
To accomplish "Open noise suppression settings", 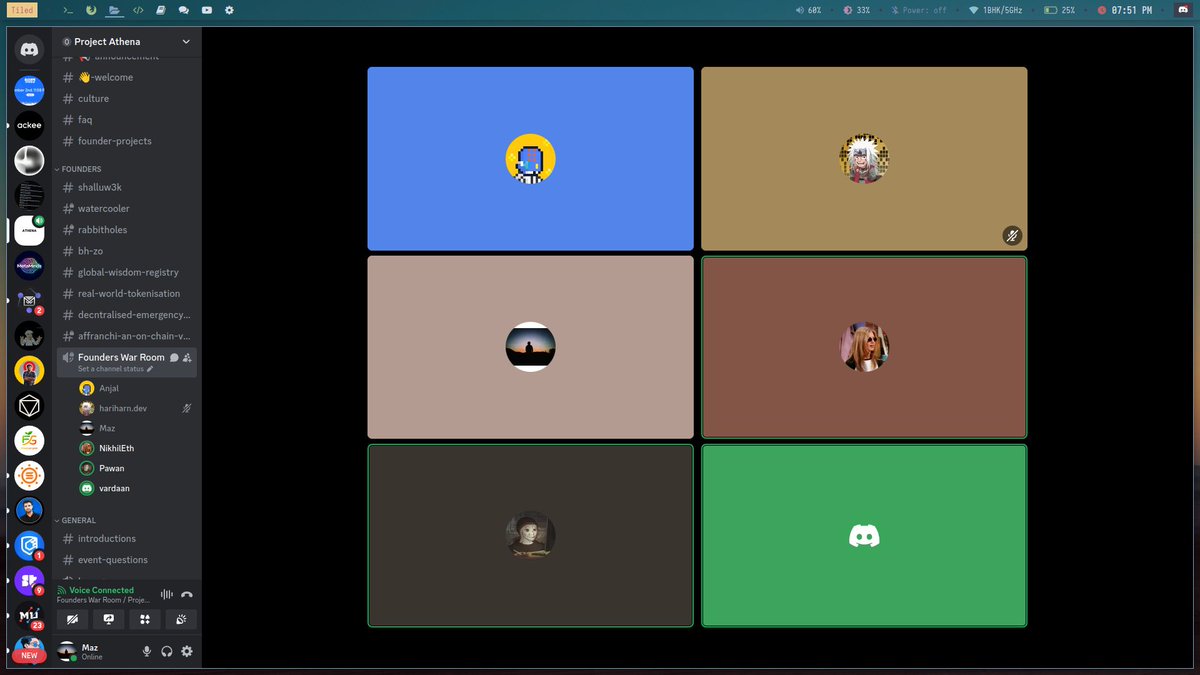I will [x=167, y=594].
